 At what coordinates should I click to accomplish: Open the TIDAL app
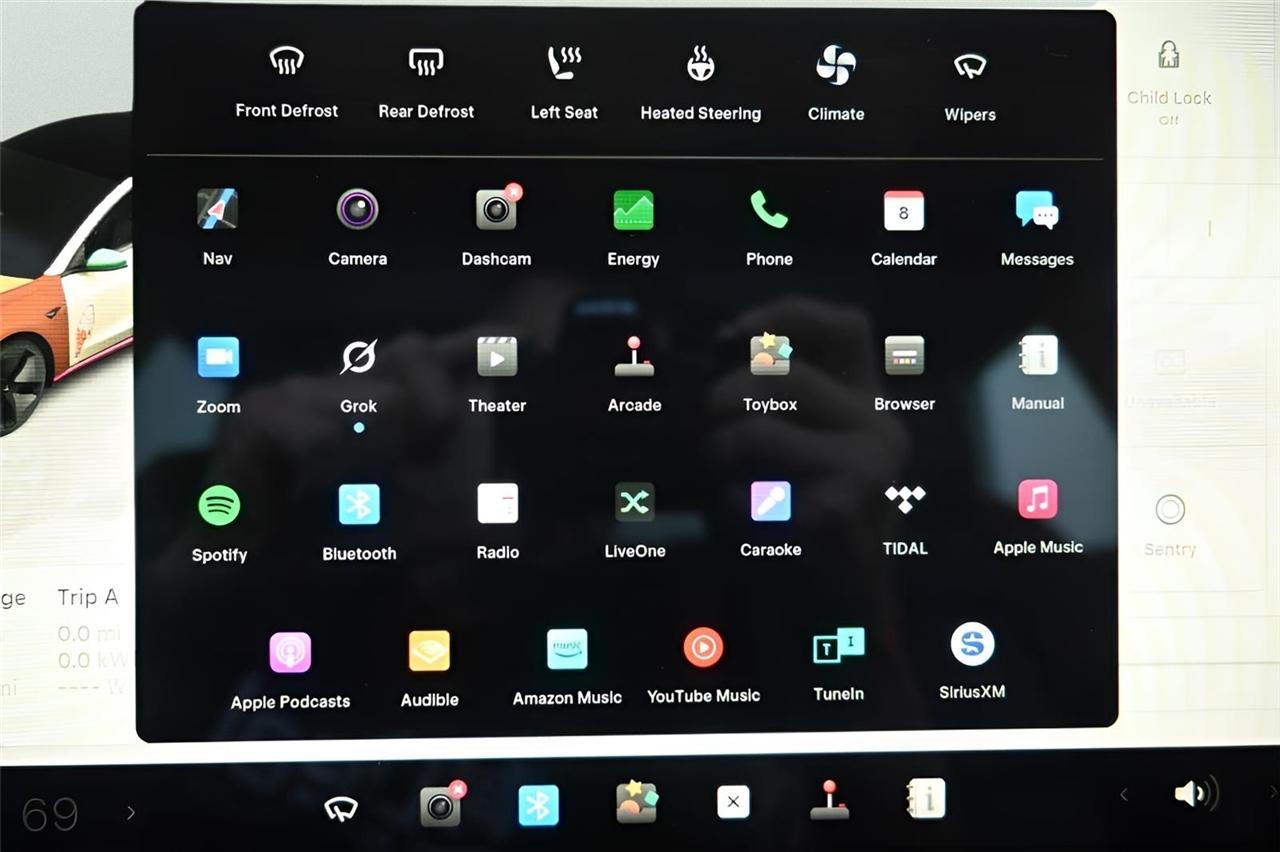(905, 500)
